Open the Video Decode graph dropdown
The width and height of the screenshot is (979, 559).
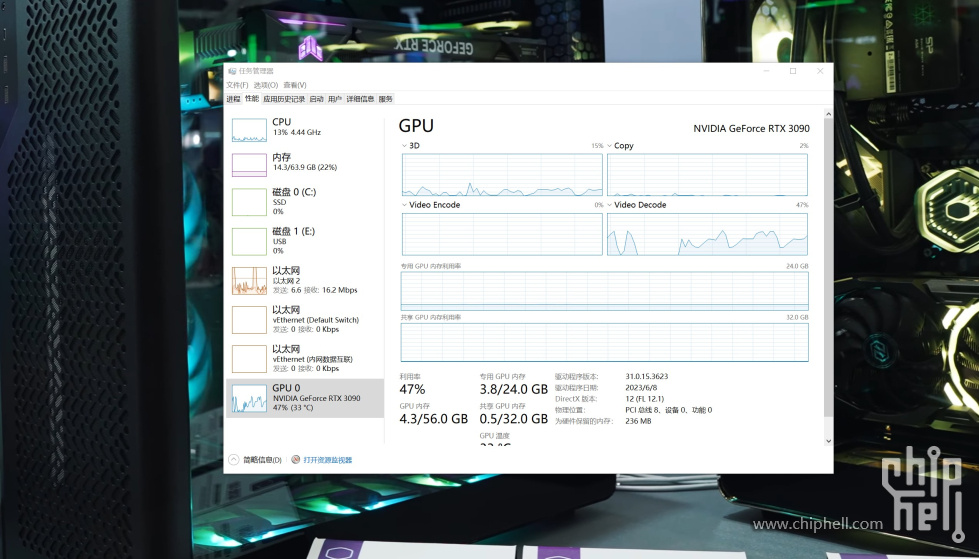click(x=609, y=205)
